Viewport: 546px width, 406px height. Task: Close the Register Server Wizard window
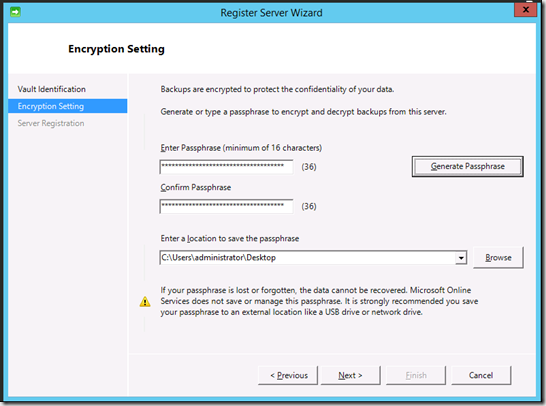[525, 10]
